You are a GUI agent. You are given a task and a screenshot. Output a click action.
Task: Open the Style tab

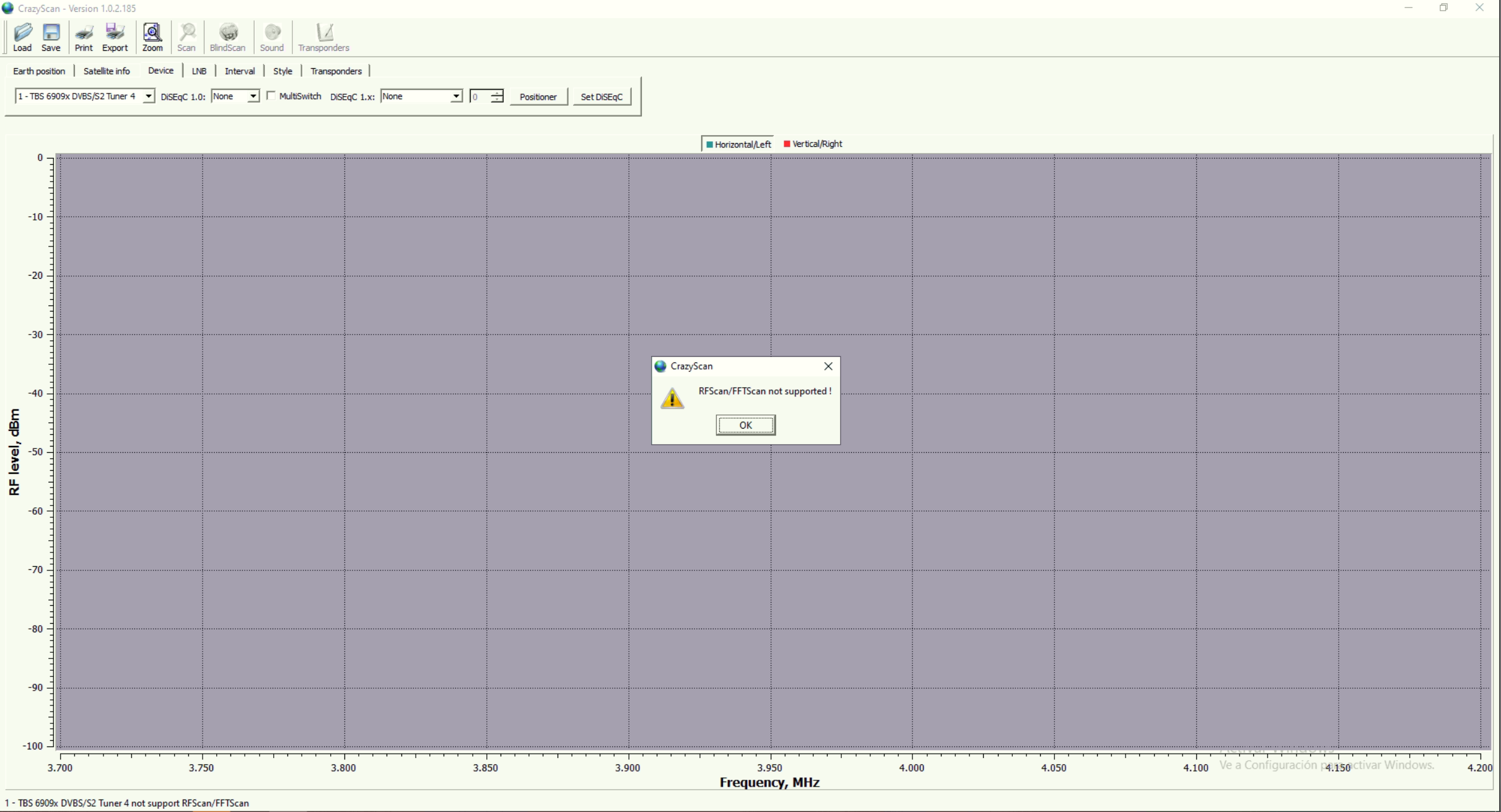click(282, 71)
